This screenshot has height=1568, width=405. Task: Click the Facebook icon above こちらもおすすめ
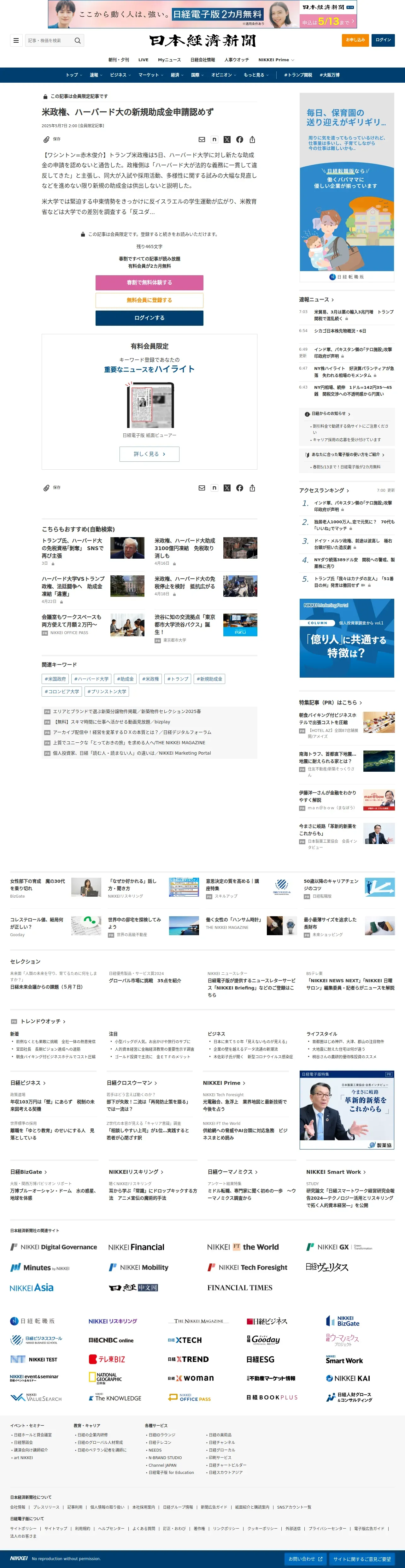(240, 488)
